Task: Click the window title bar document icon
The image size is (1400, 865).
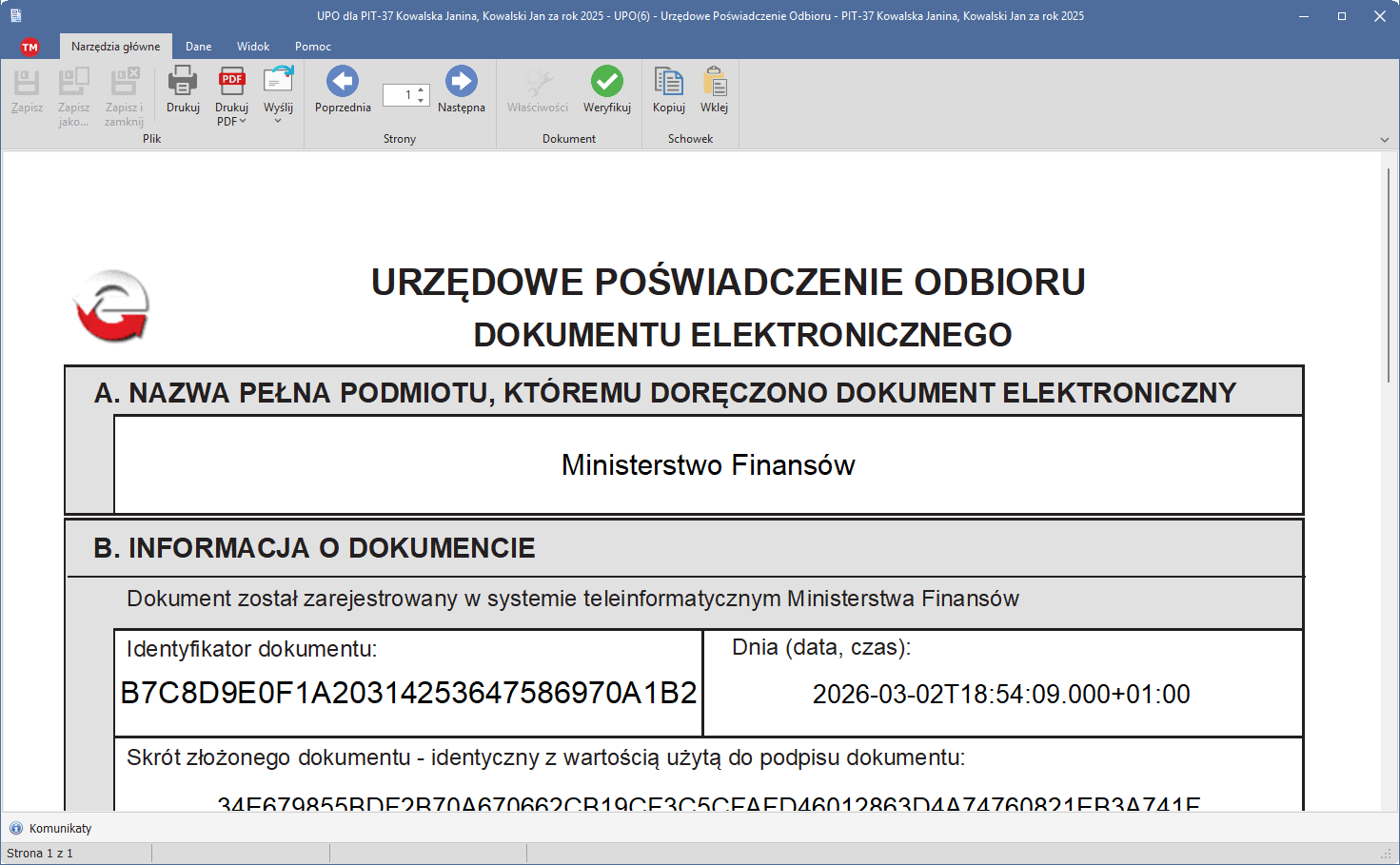Action: pyautogui.click(x=15, y=15)
